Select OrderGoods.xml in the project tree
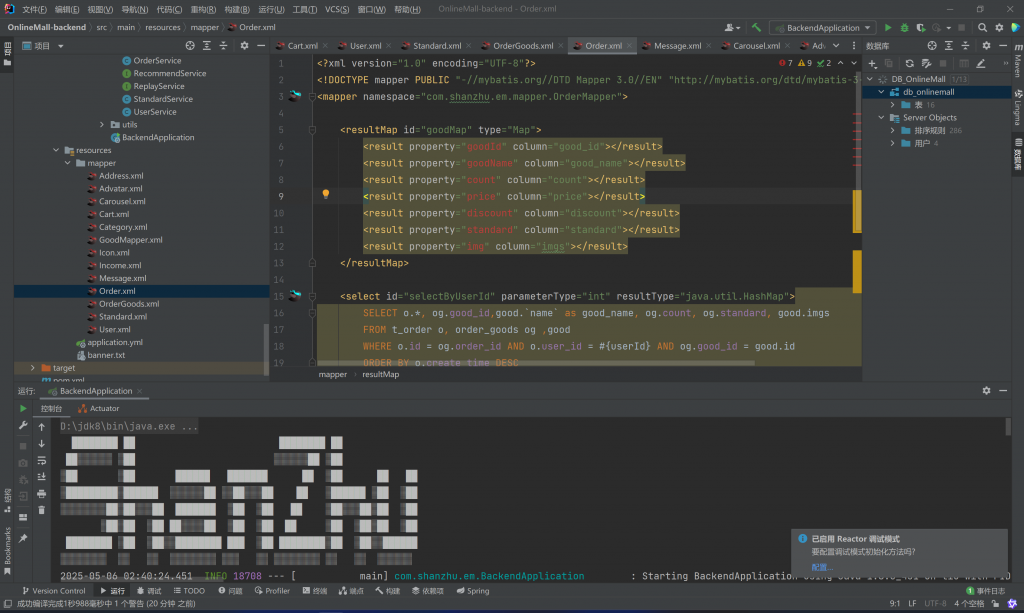The image size is (1024, 613). (x=128, y=304)
